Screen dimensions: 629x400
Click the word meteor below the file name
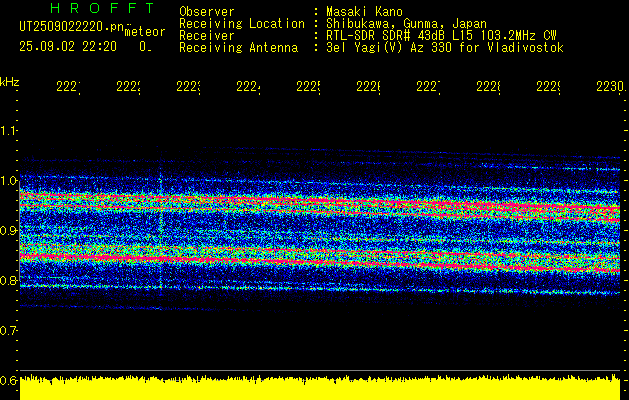click(145, 32)
